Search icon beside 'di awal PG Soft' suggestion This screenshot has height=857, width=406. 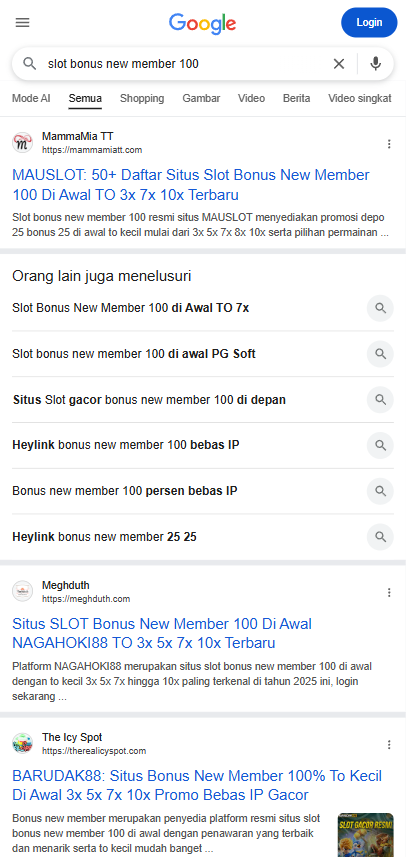pyautogui.click(x=380, y=354)
